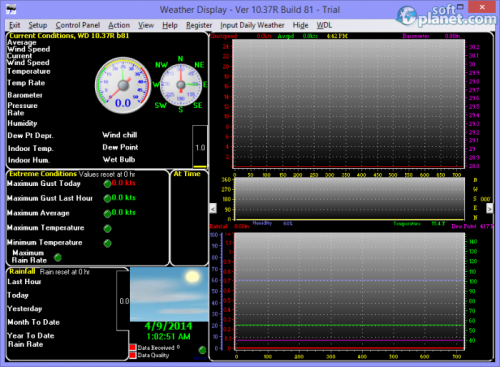Click green indicator beside Maximum Rain Rate
The height and width of the screenshot is (367, 500).
point(58,257)
